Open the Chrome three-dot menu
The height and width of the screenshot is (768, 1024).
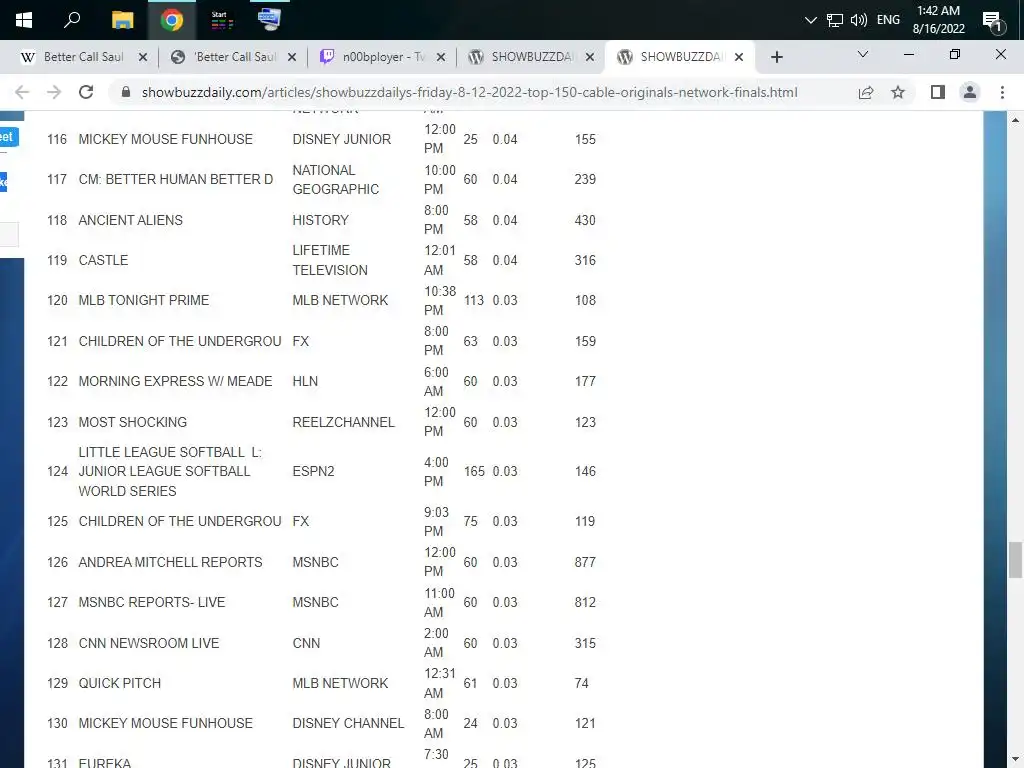tap(1002, 92)
